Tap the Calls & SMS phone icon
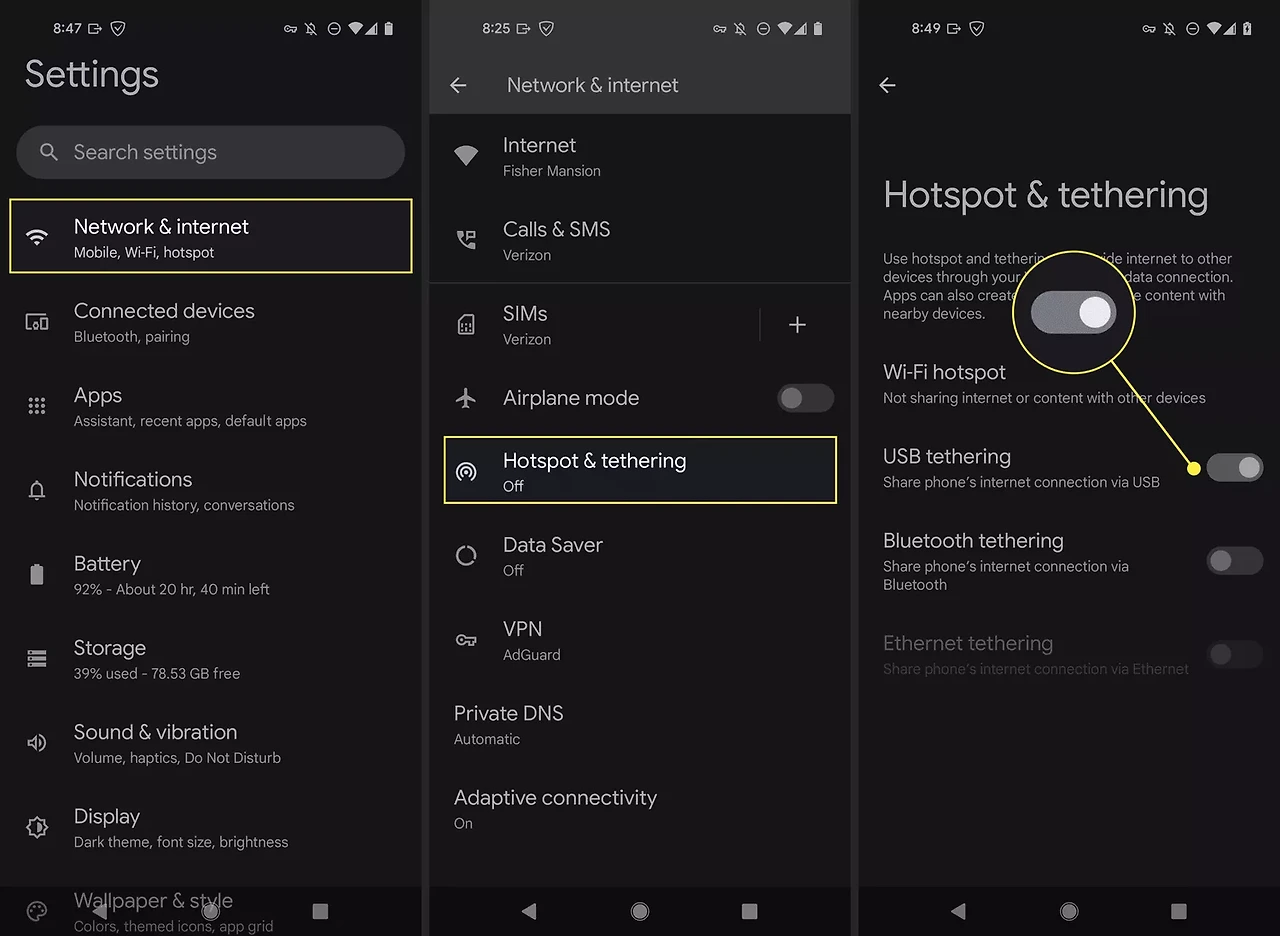This screenshot has width=1280, height=936. [466, 240]
